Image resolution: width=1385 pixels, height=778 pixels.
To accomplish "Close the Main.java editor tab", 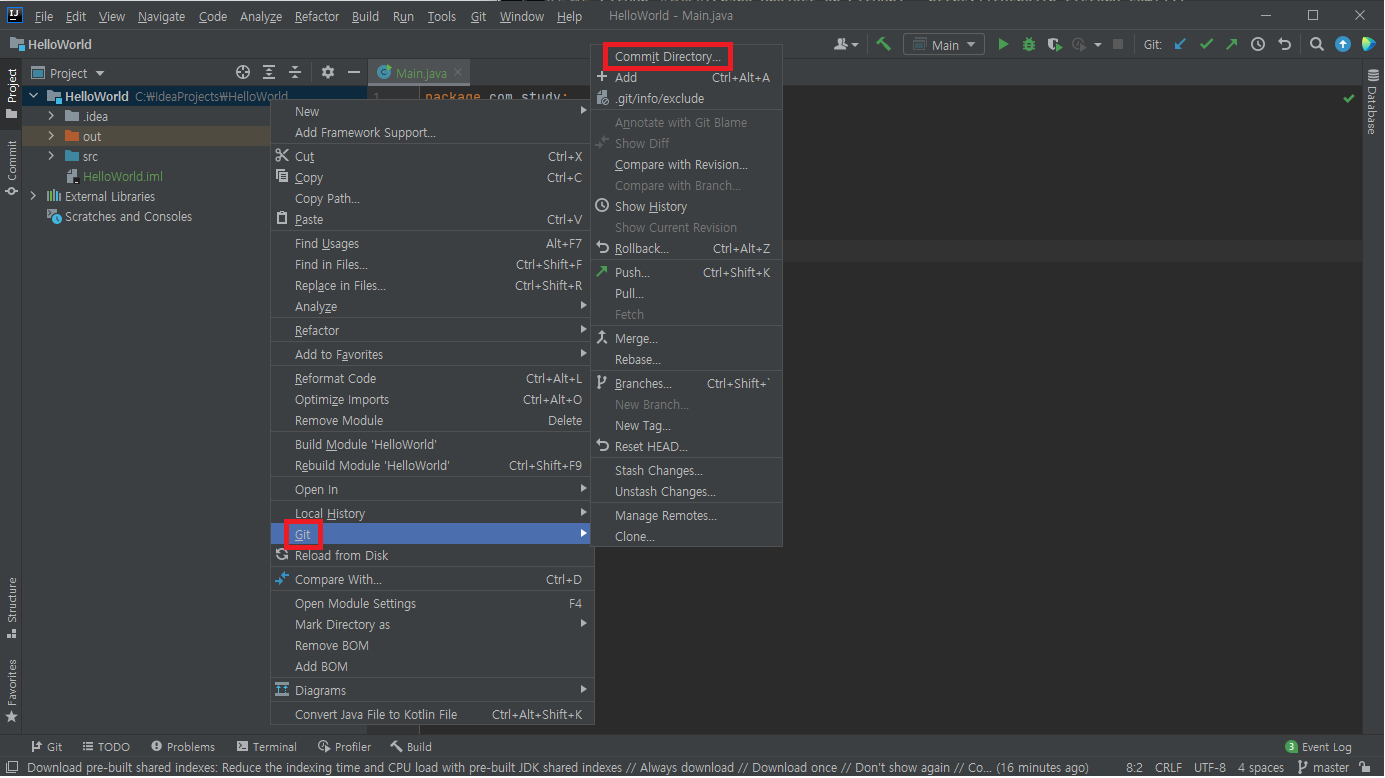I will 458,73.
